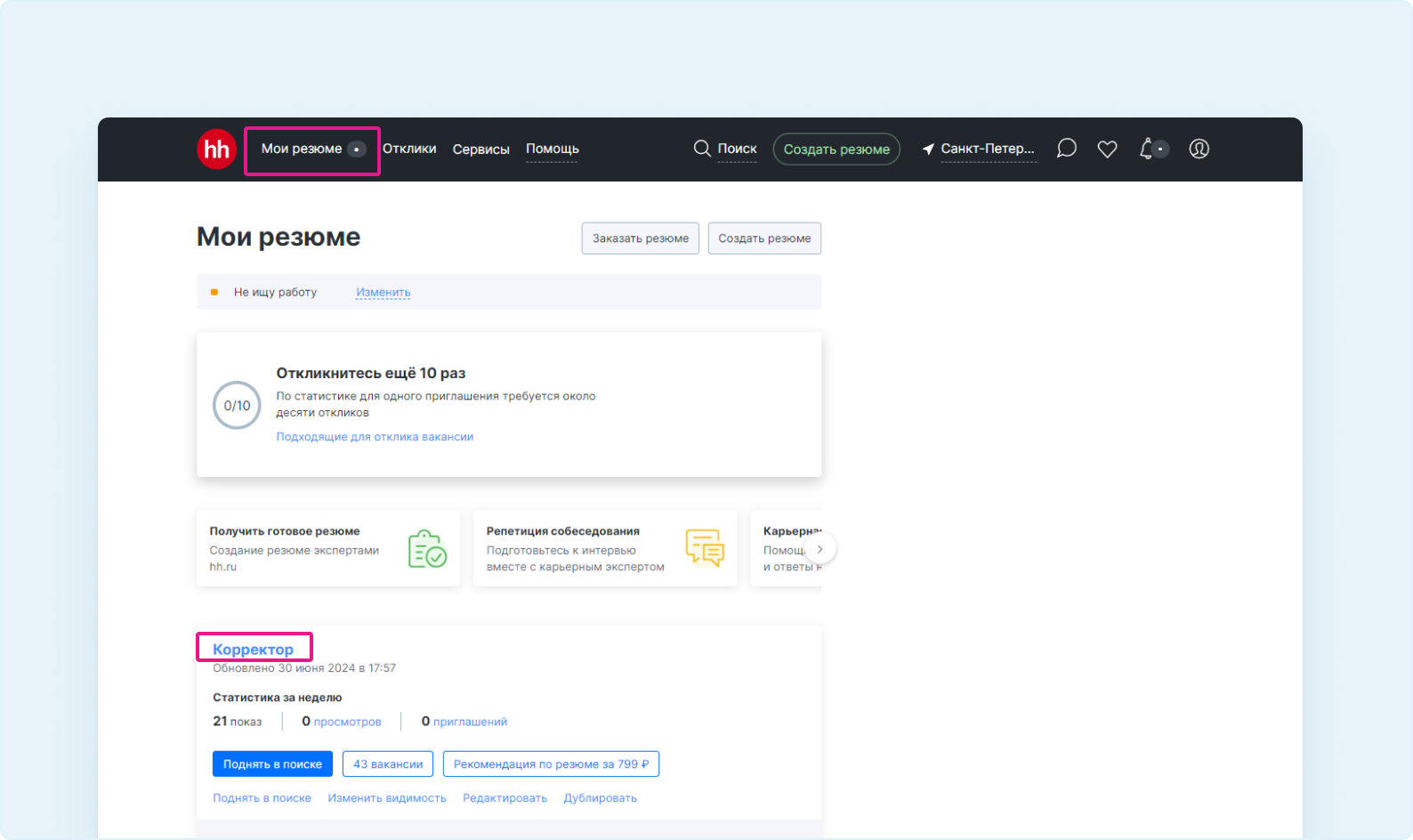Open the notifications bell icon
Image resolution: width=1413 pixels, height=840 pixels.
[1147, 149]
